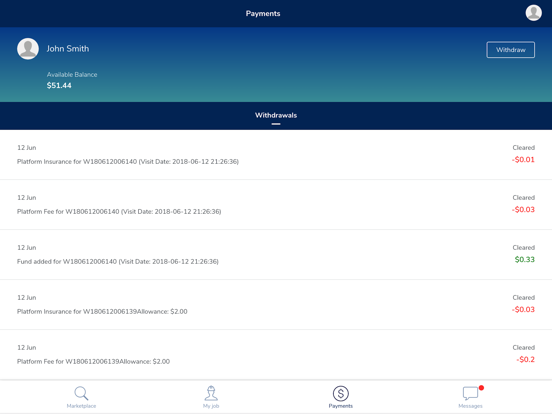Open the Messages chat bubble icon

point(470,393)
